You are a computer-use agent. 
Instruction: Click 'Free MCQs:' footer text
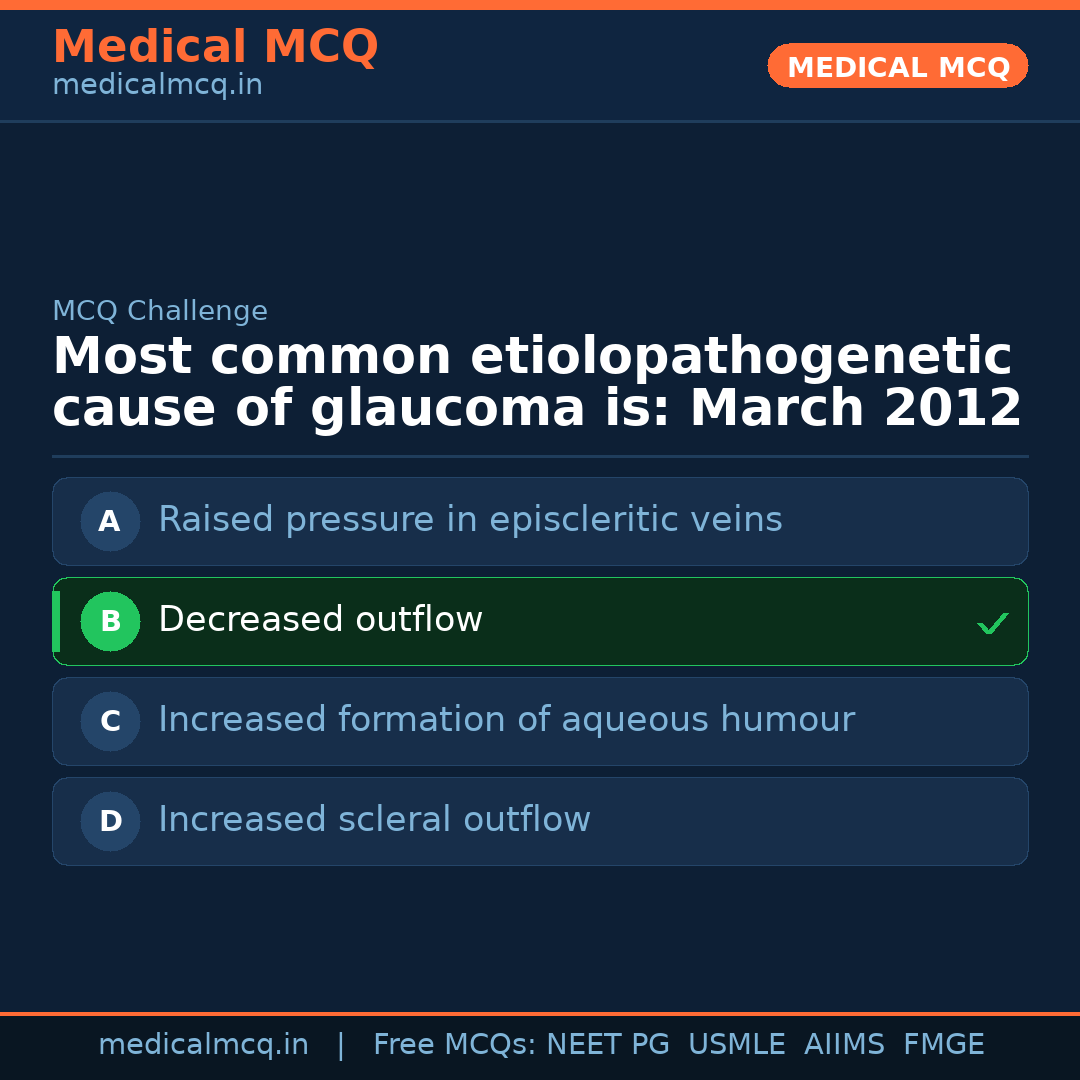coord(454,1045)
